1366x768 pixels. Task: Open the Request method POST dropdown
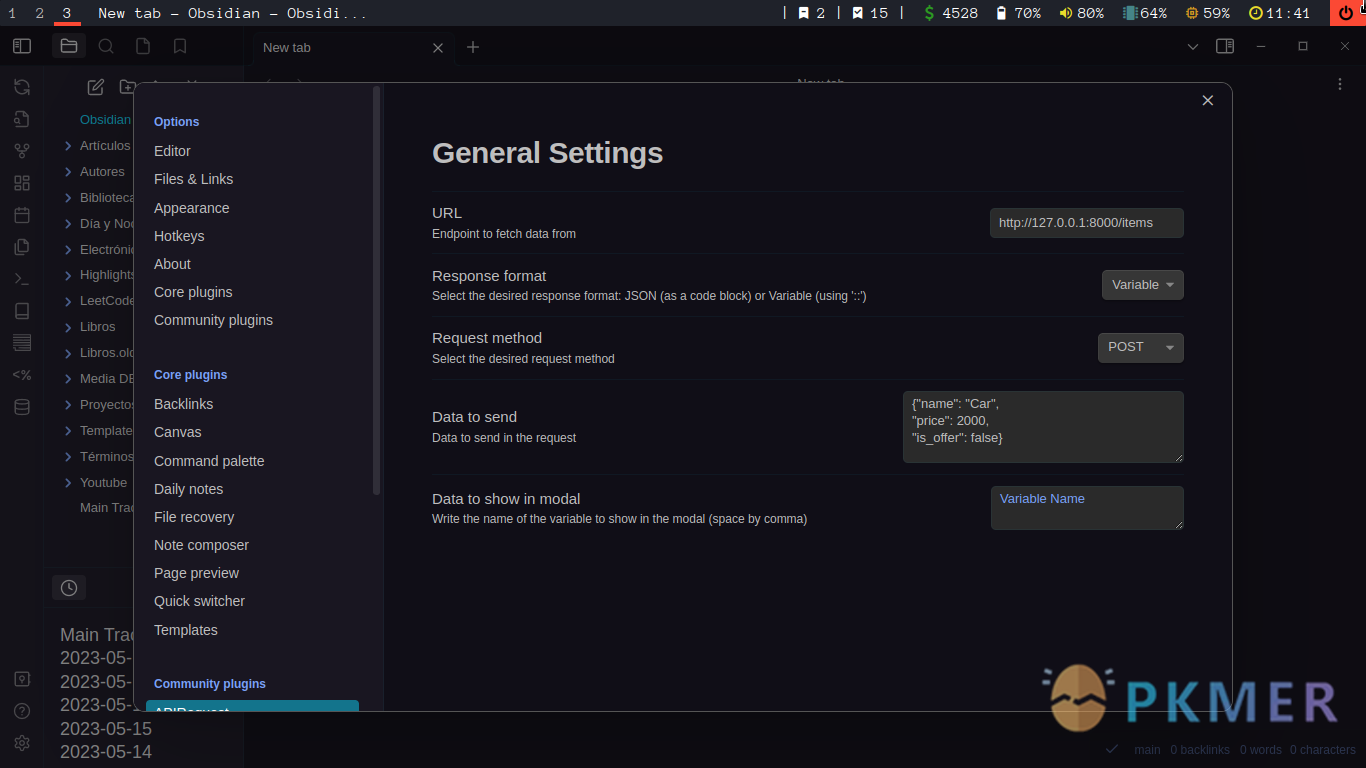(1141, 347)
